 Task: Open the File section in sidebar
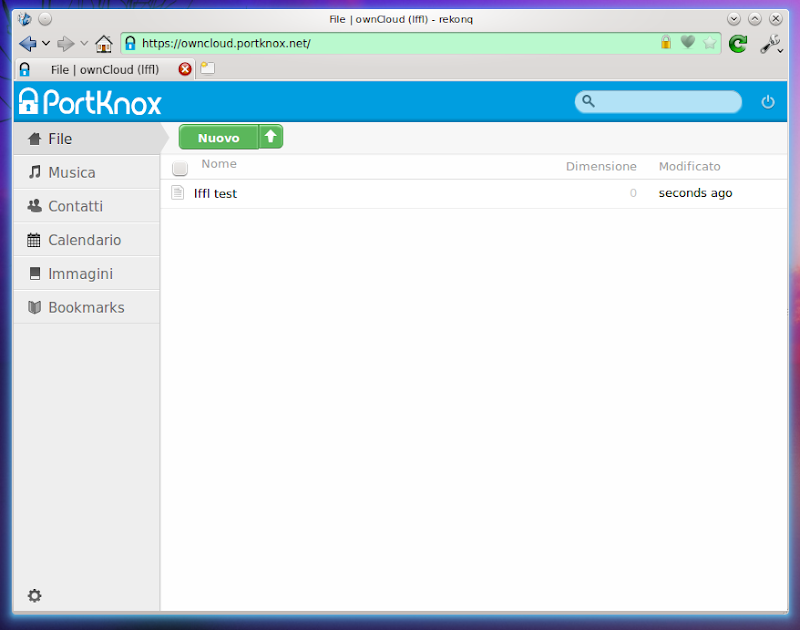(x=87, y=139)
